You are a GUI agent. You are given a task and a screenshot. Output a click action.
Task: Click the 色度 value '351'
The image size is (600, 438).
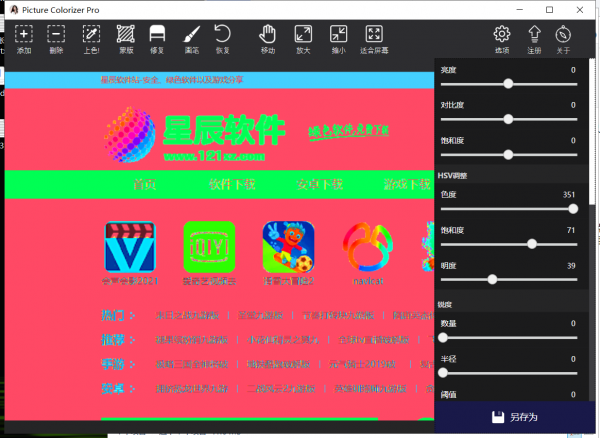pyautogui.click(x=569, y=194)
